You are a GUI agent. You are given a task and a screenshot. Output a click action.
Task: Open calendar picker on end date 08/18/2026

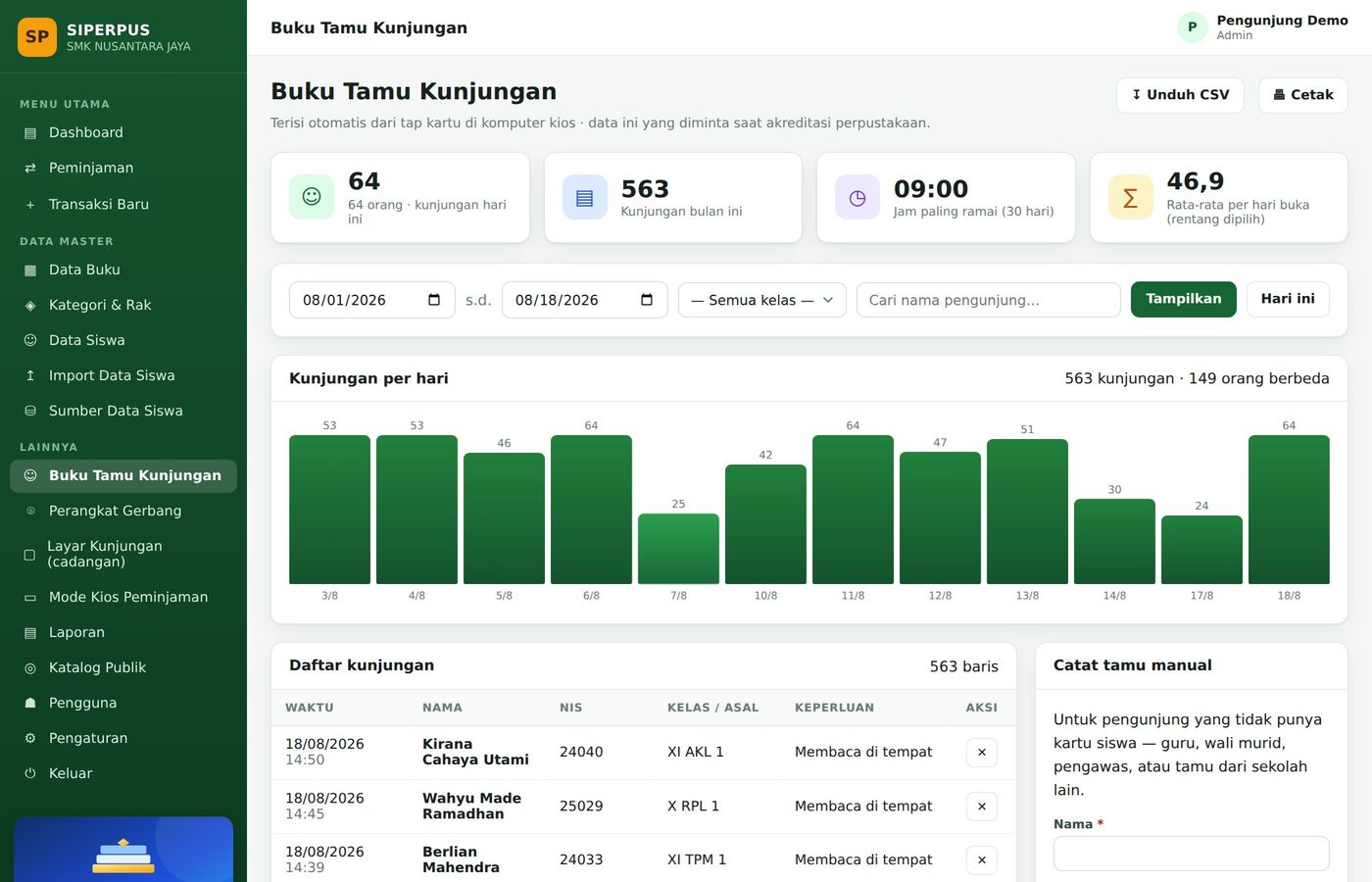[647, 300]
